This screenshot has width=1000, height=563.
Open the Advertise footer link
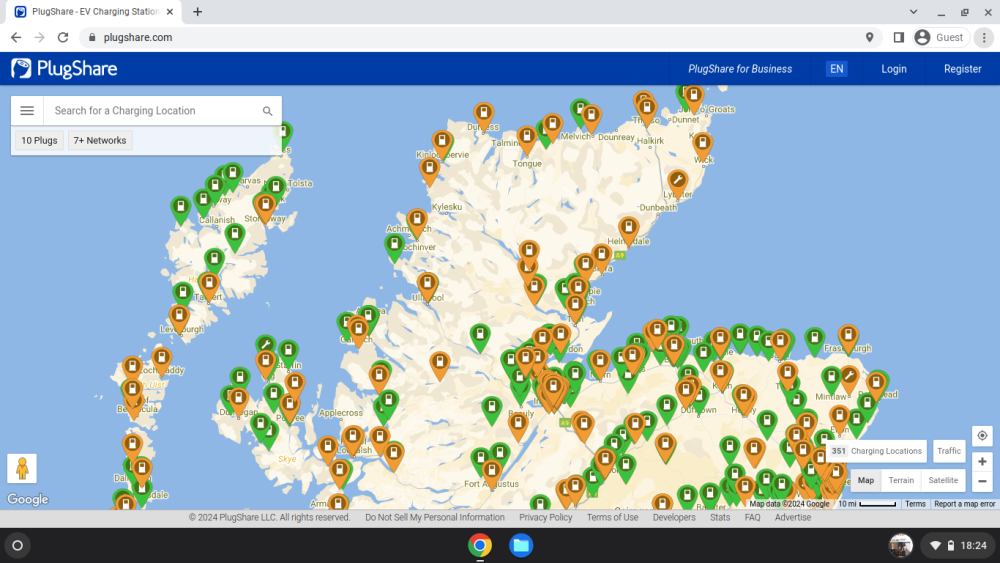point(793,518)
